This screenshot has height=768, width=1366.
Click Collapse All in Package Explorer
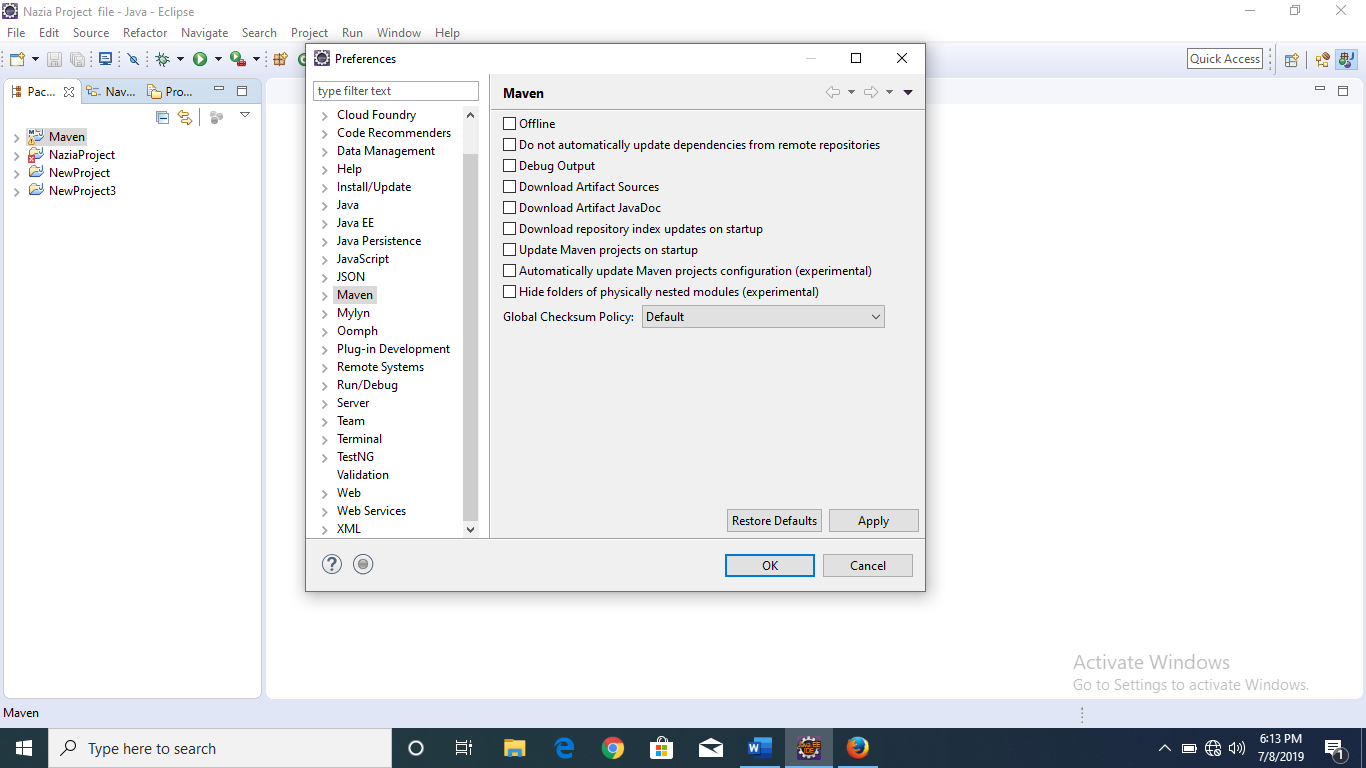163,117
